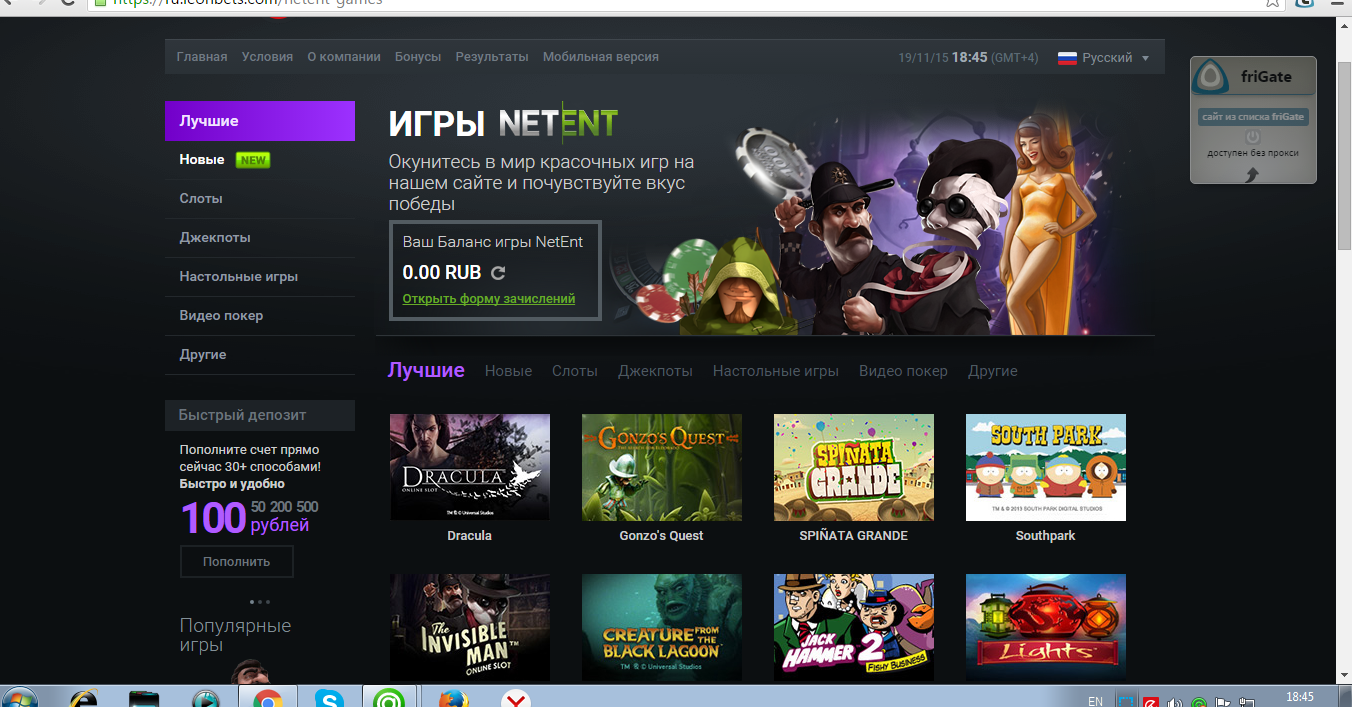Switch to the Видео покер tab above the games

click(x=903, y=371)
